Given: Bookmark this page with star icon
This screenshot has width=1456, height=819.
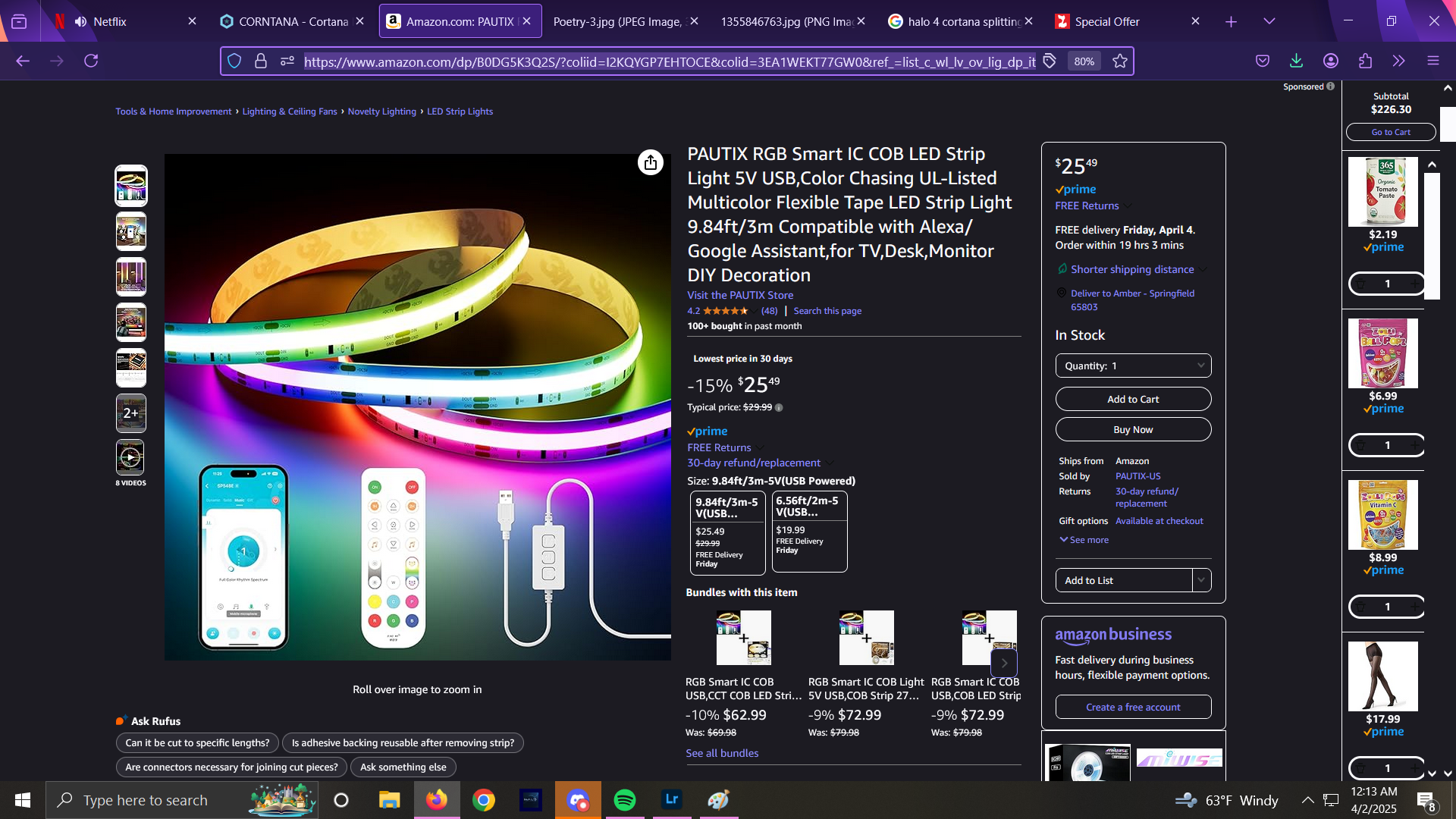Looking at the screenshot, I should pyautogui.click(x=1120, y=61).
